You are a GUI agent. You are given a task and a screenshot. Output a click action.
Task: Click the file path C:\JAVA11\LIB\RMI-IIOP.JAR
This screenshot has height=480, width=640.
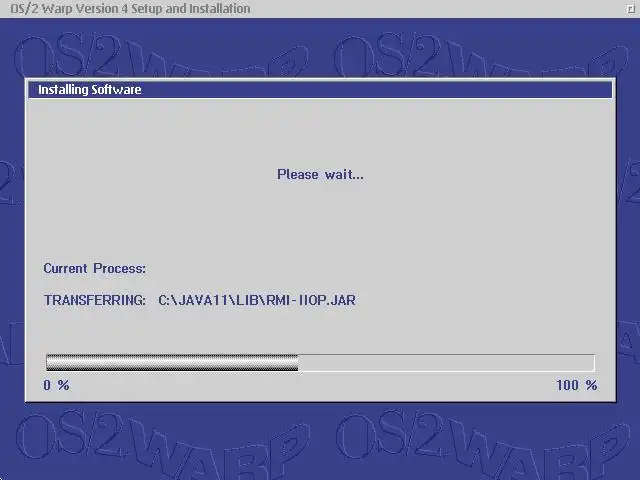[x=257, y=300]
